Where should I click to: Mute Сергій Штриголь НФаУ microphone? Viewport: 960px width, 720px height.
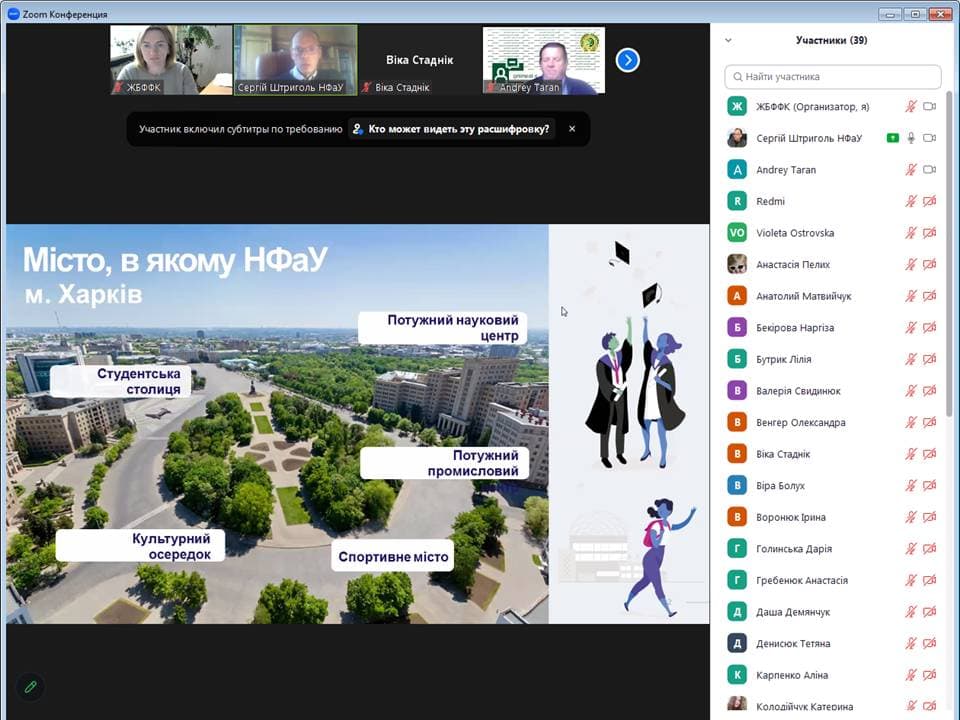911,138
